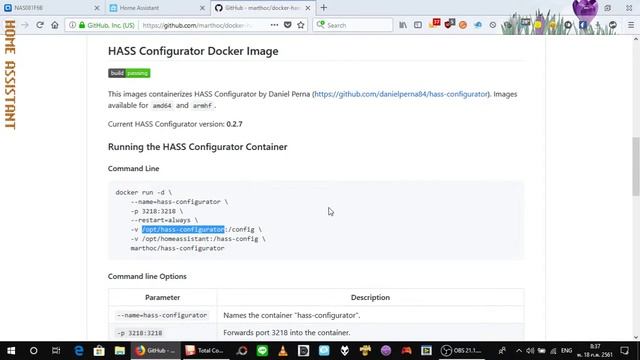Open the danielperna84 hass-configurator link

[x=401, y=94]
